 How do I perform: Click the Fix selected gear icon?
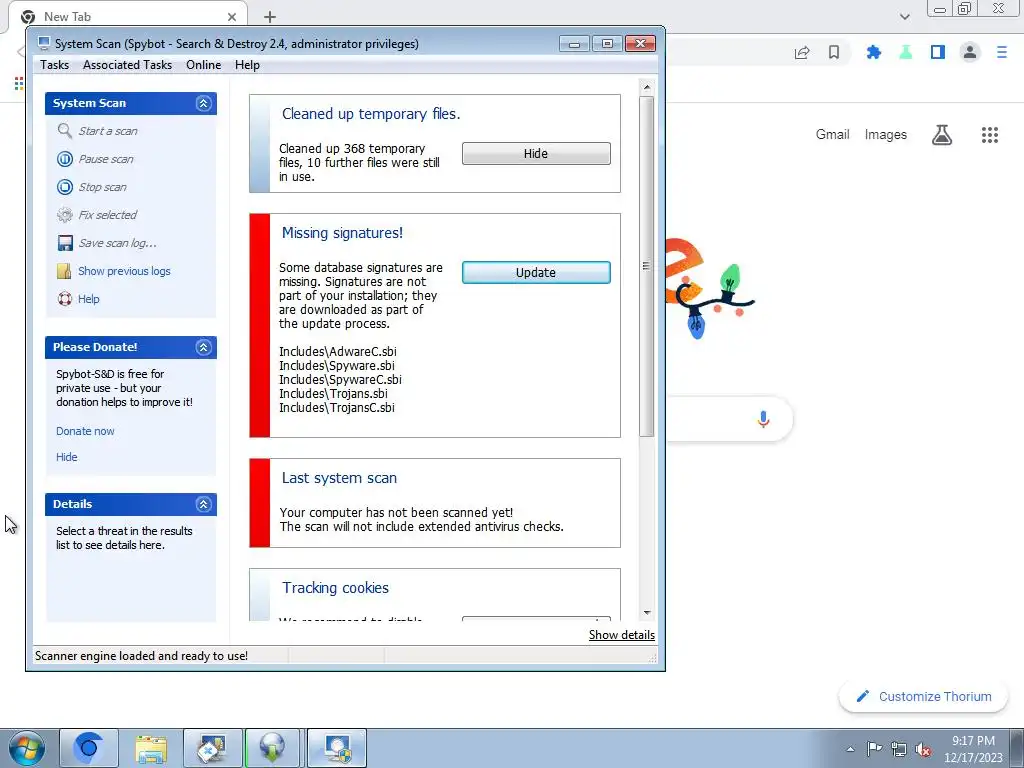coord(65,215)
